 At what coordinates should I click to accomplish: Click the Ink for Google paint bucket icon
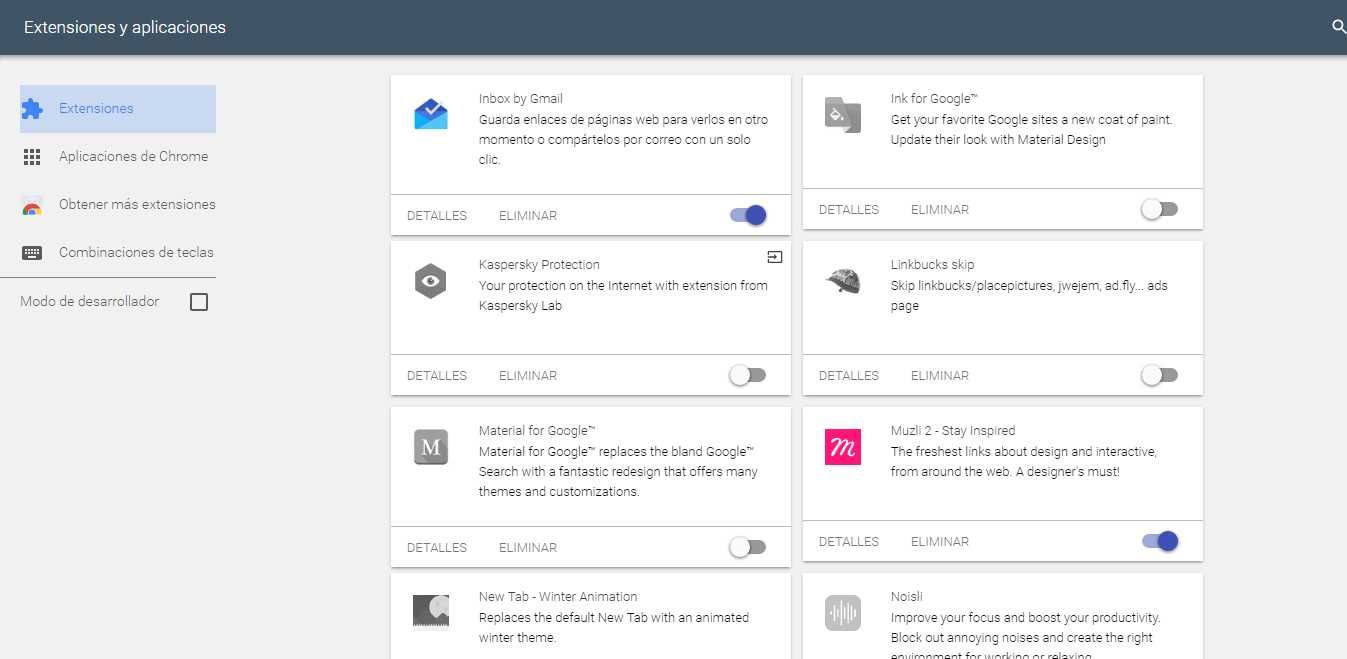[x=843, y=114]
